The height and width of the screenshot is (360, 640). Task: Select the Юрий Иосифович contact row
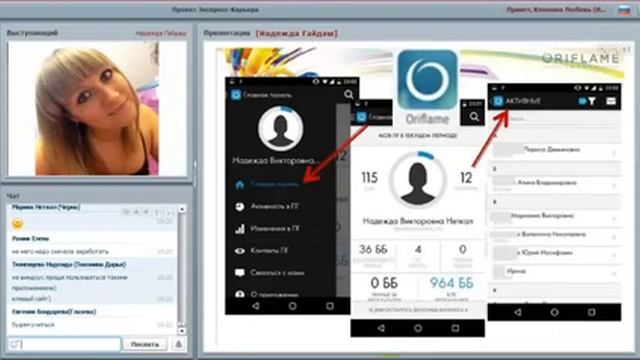click(555, 253)
